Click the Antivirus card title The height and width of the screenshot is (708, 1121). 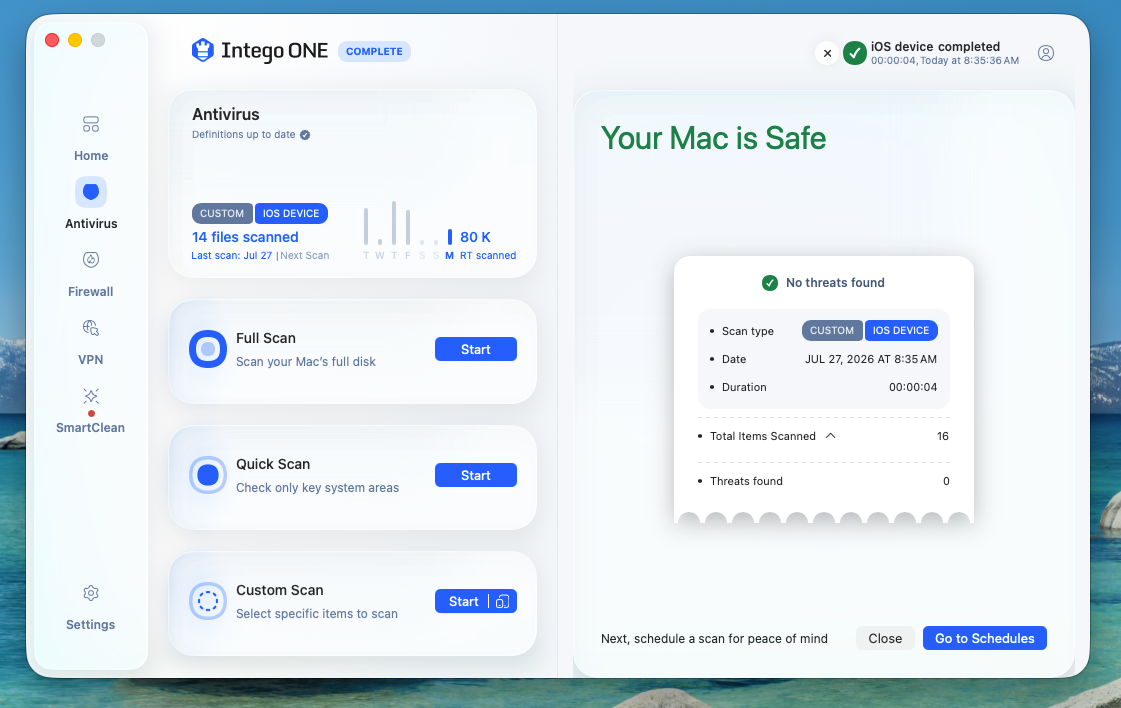point(226,114)
